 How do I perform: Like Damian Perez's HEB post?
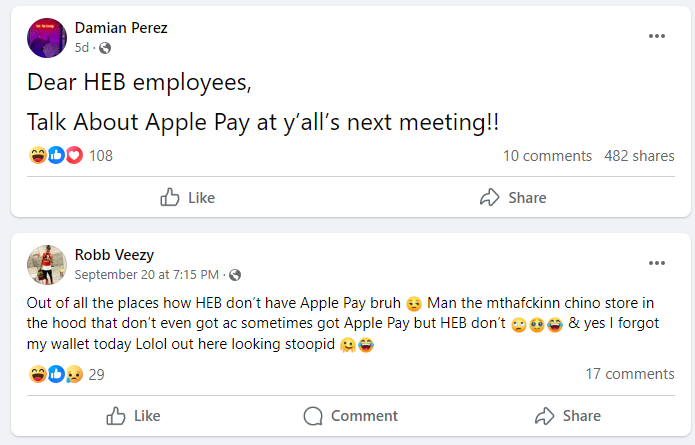188,198
